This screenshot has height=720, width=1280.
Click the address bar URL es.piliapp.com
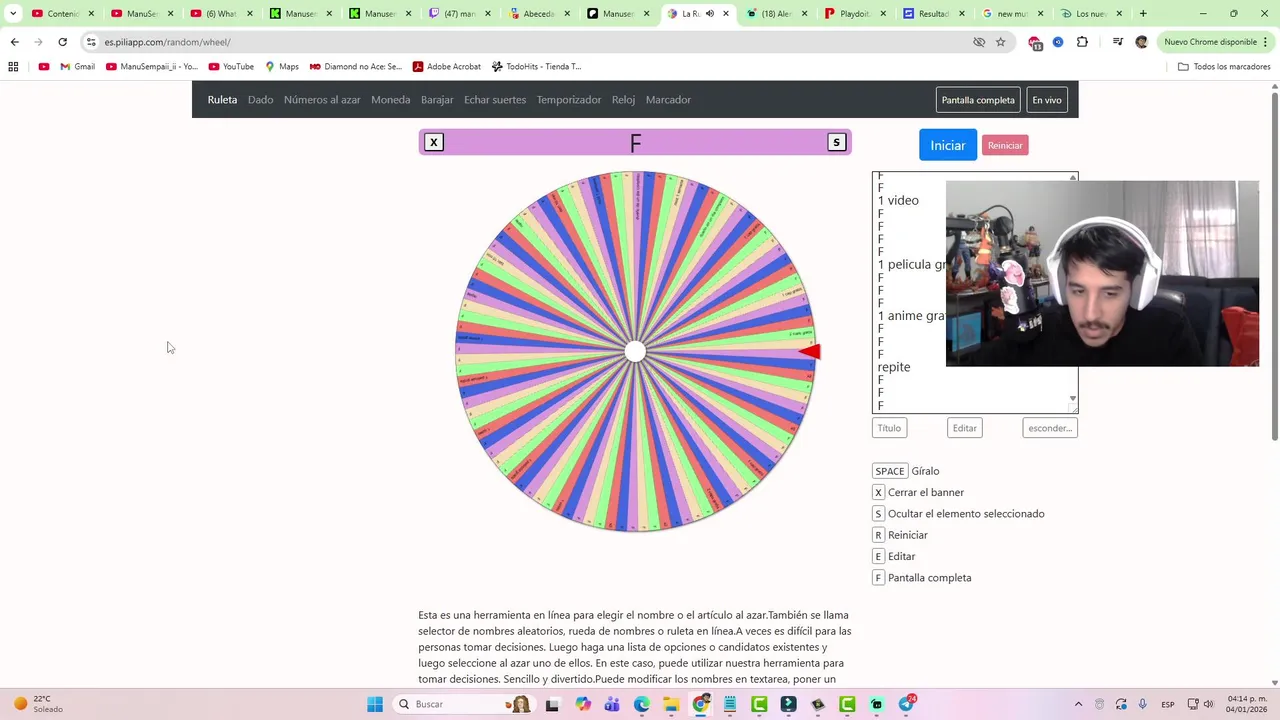pos(167,42)
